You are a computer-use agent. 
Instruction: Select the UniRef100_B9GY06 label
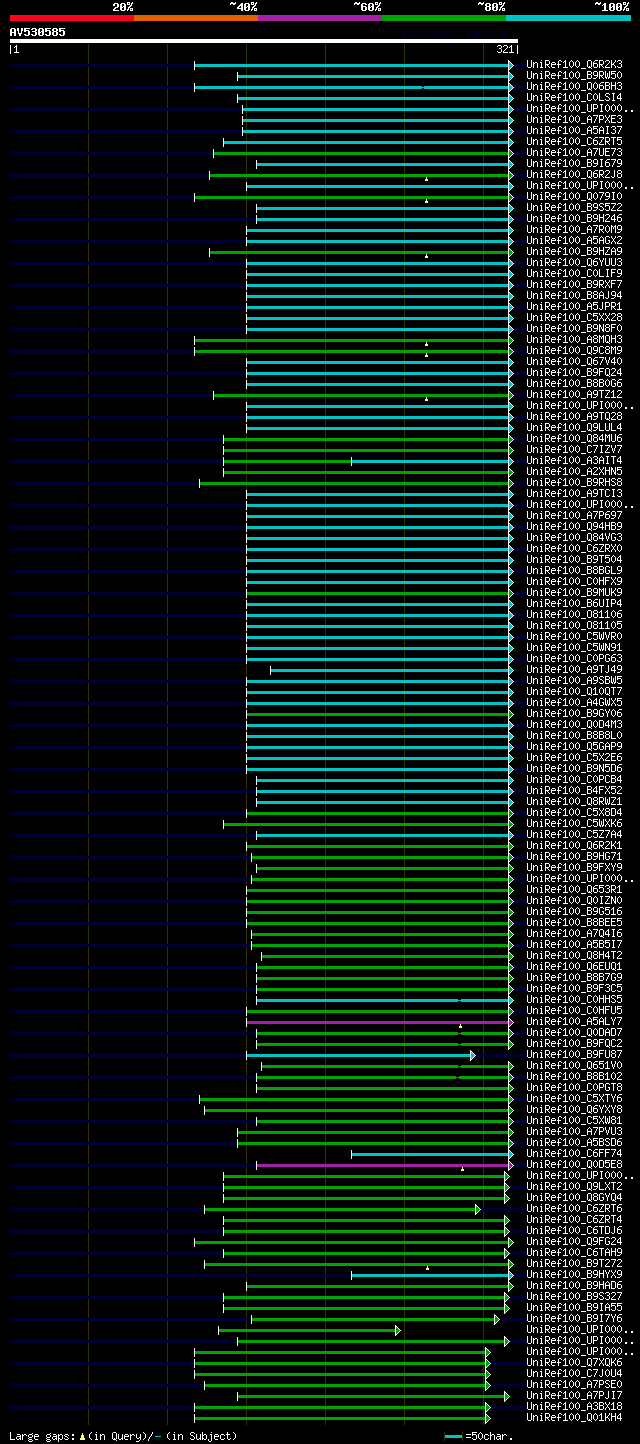tap(574, 714)
